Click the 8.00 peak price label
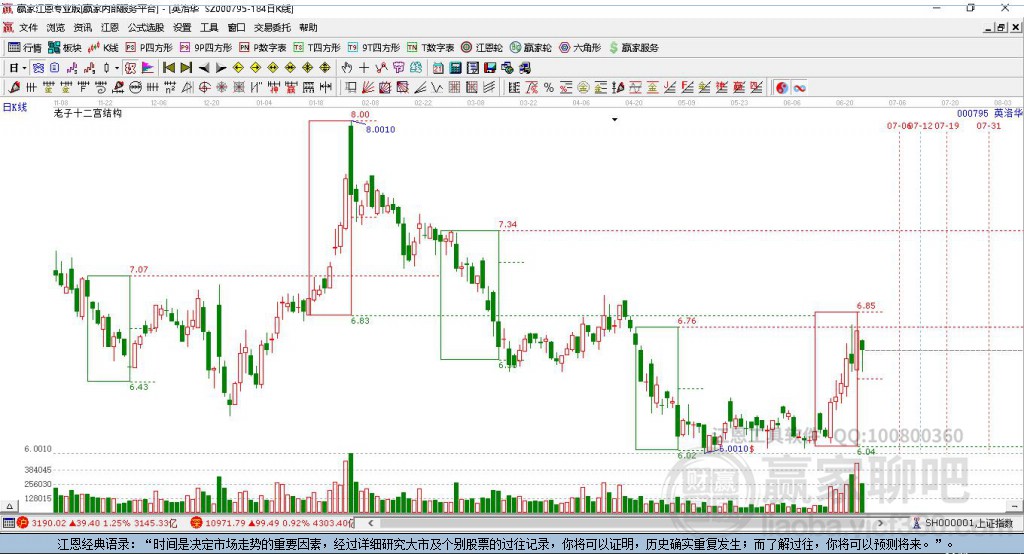 [360, 114]
